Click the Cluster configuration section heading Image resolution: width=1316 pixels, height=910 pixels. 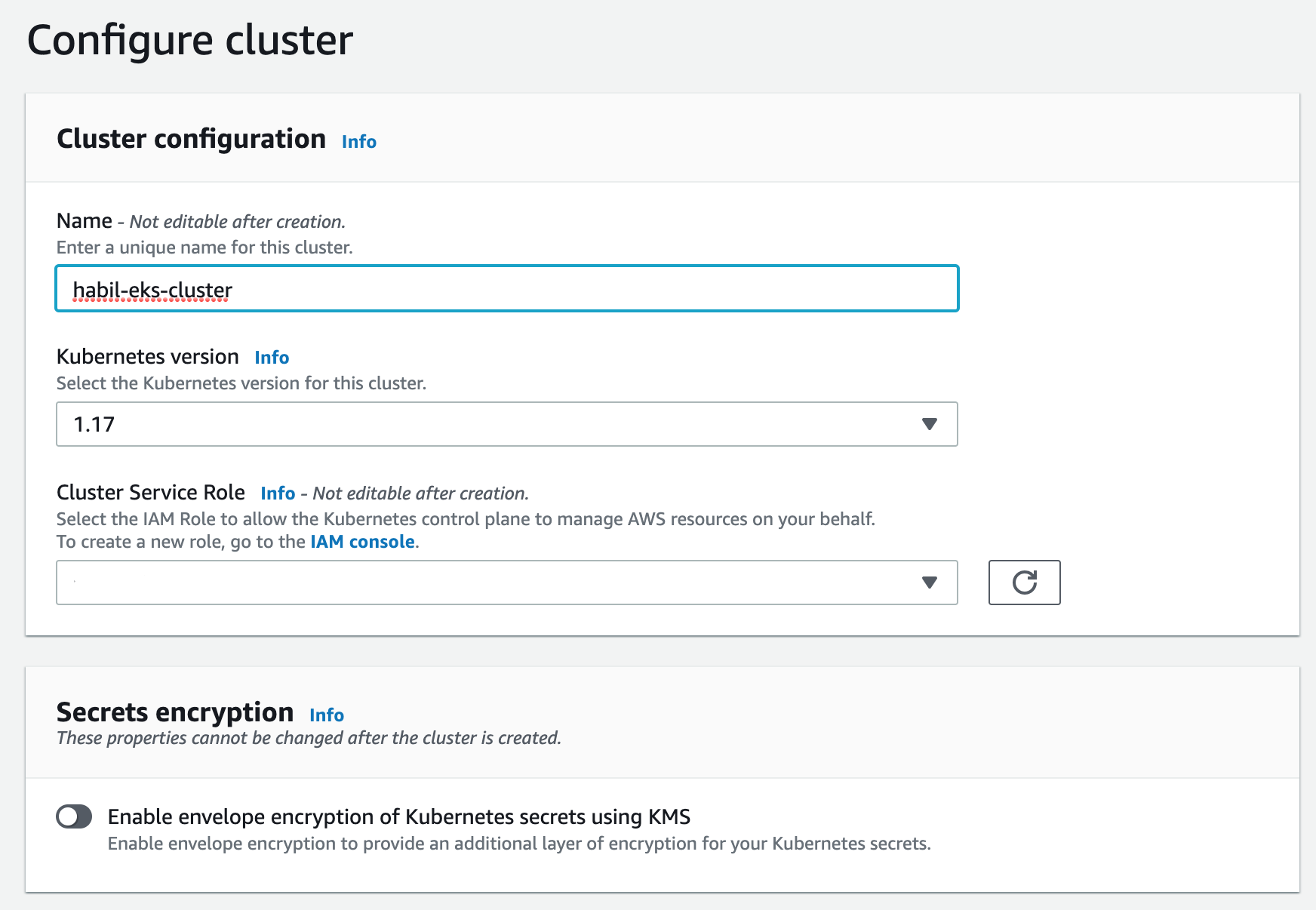click(191, 139)
